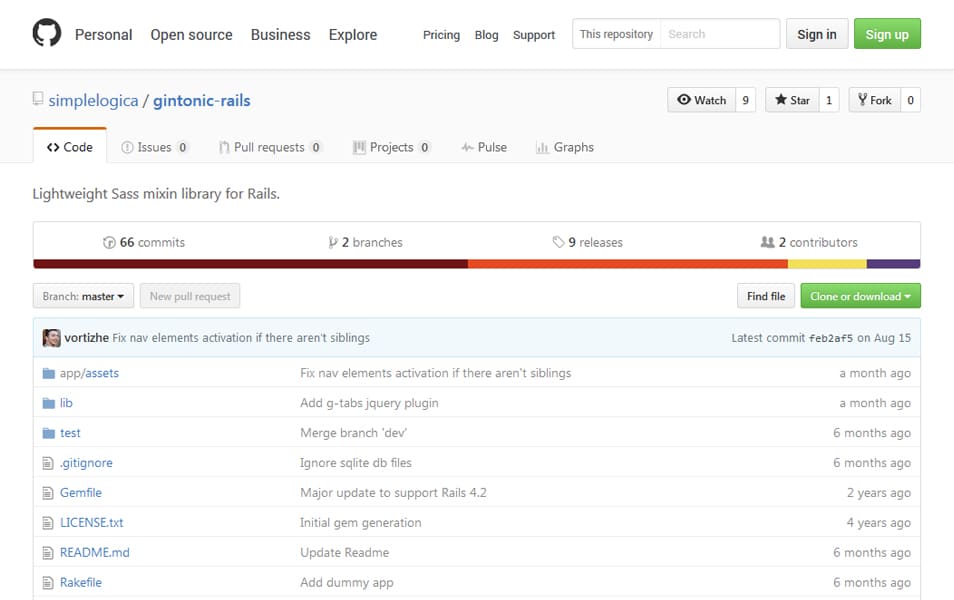Click vortizhe's avatar in latest commit
Image resolution: width=954 pixels, height=600 pixels.
[52, 338]
